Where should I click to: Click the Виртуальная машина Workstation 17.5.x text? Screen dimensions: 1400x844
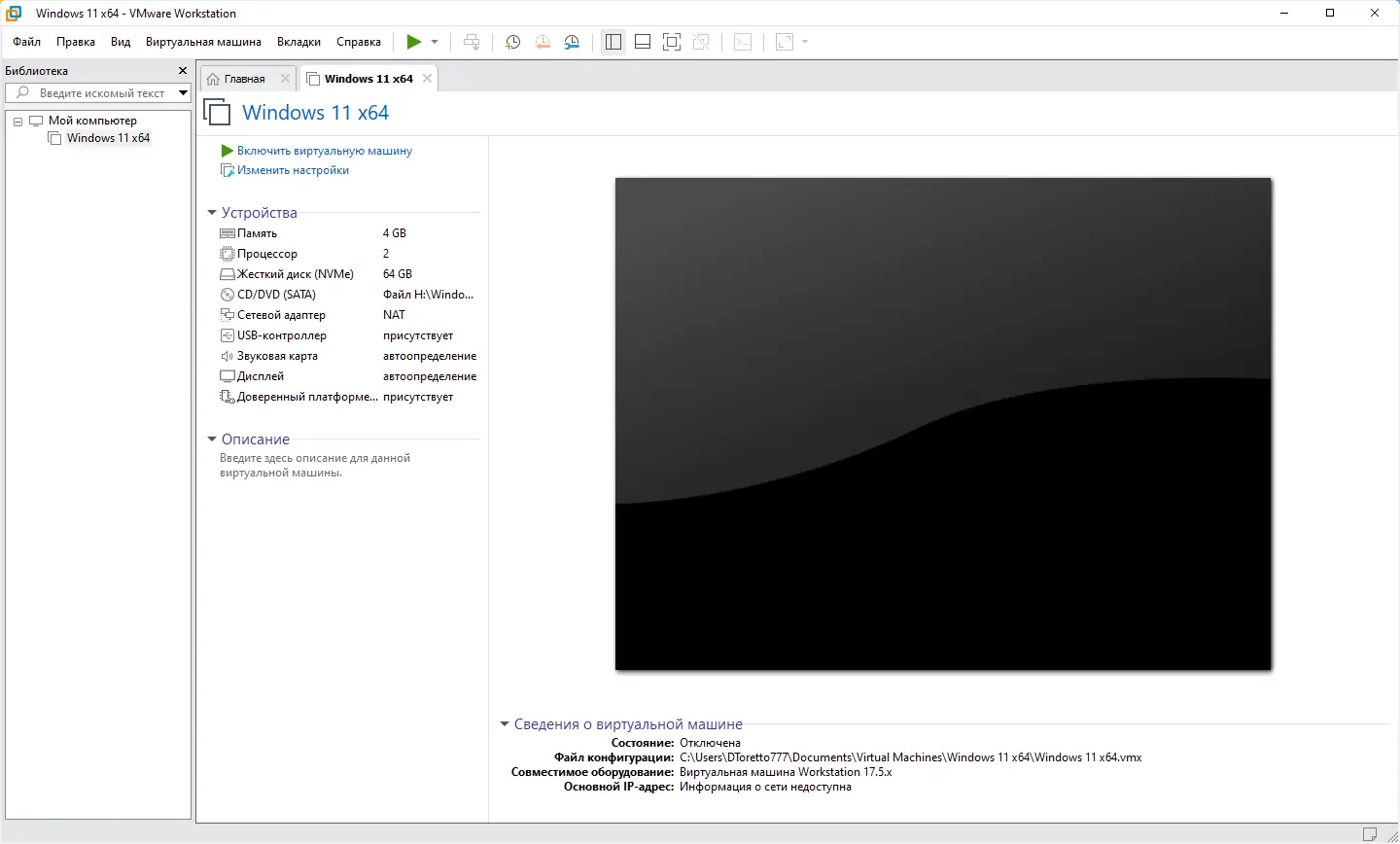(x=786, y=772)
